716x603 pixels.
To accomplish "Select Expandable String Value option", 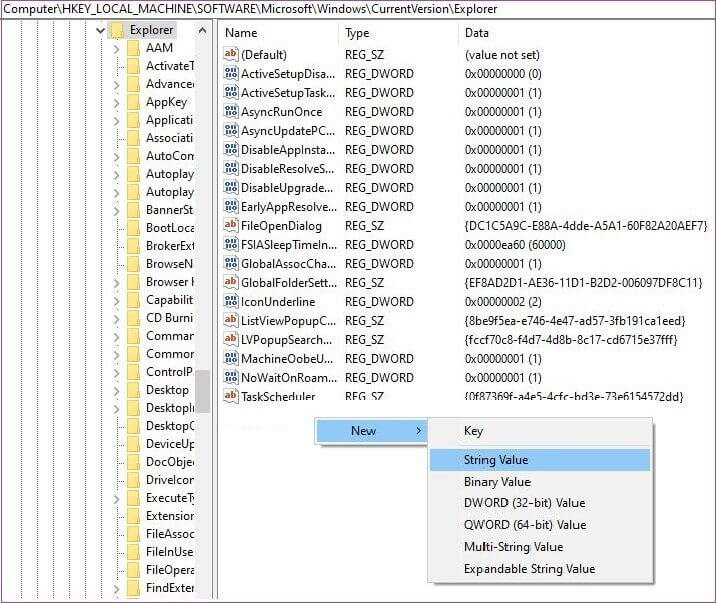I will coord(540,569).
